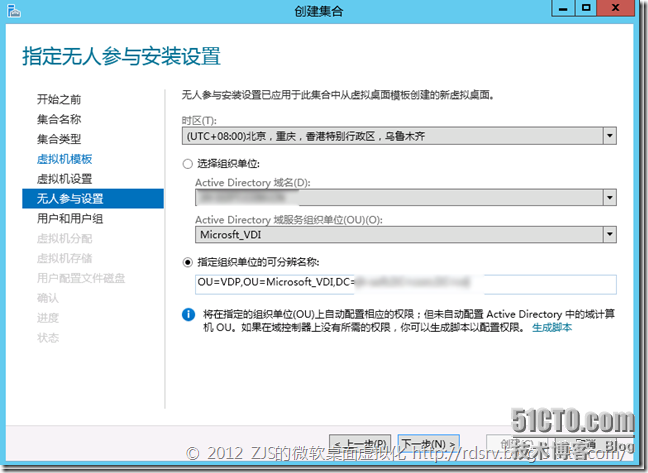Go to '开始之前' wizard step

[x=59, y=100]
